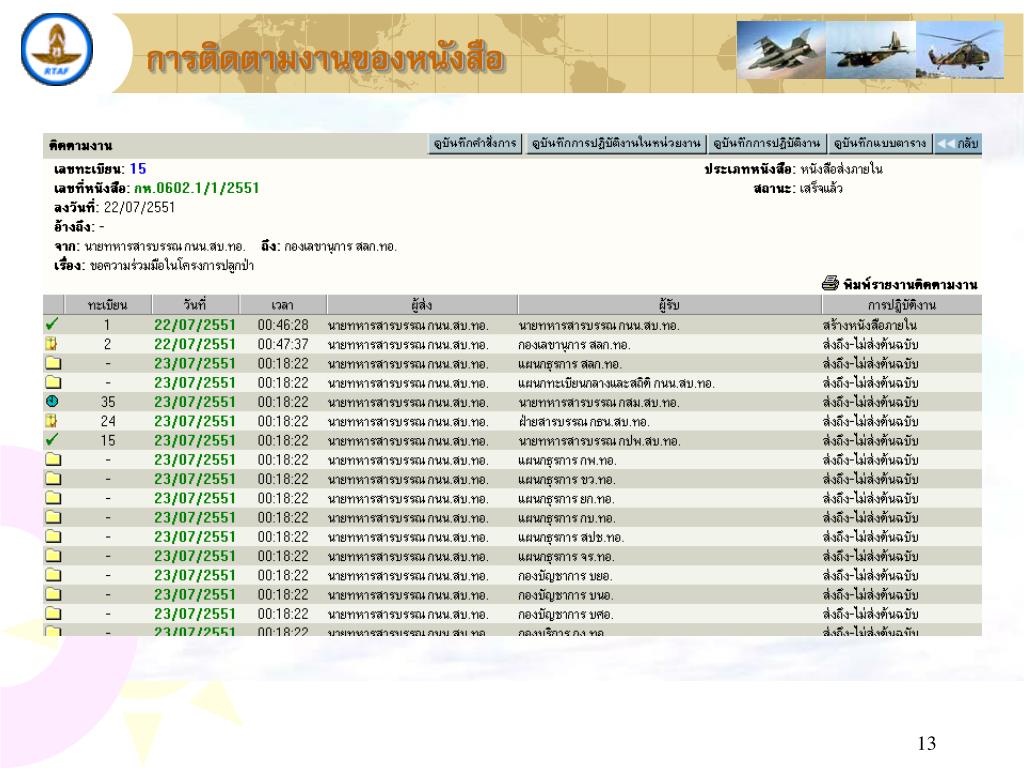This screenshot has height=768, width=1024.
Task: Click the ดูบันทึกการปฏิบัติงาน button
Action: 766,143
